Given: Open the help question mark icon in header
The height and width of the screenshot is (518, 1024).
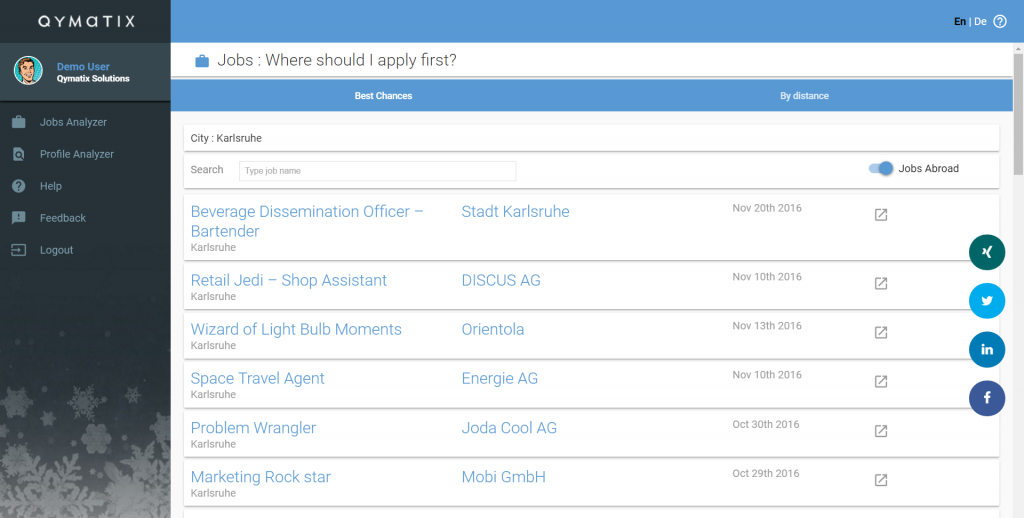Looking at the screenshot, I should coord(1000,22).
